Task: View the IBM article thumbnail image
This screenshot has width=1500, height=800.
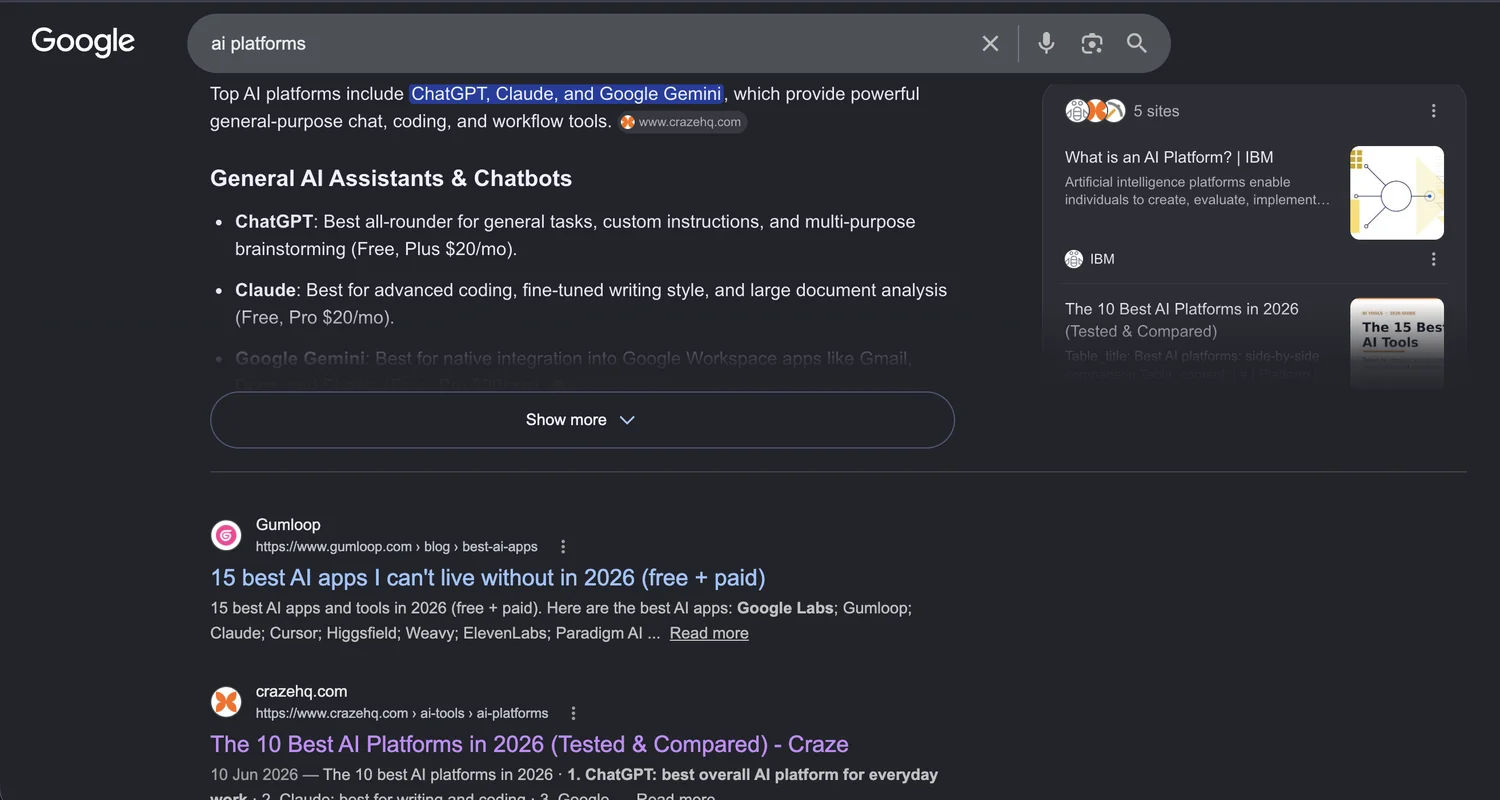Action: [1397, 193]
